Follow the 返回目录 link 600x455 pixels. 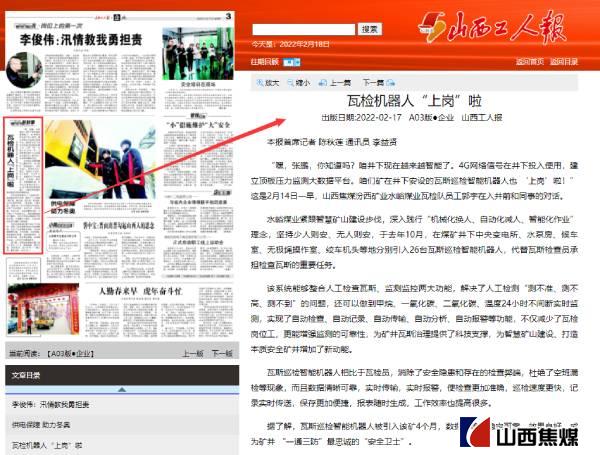tap(564, 62)
